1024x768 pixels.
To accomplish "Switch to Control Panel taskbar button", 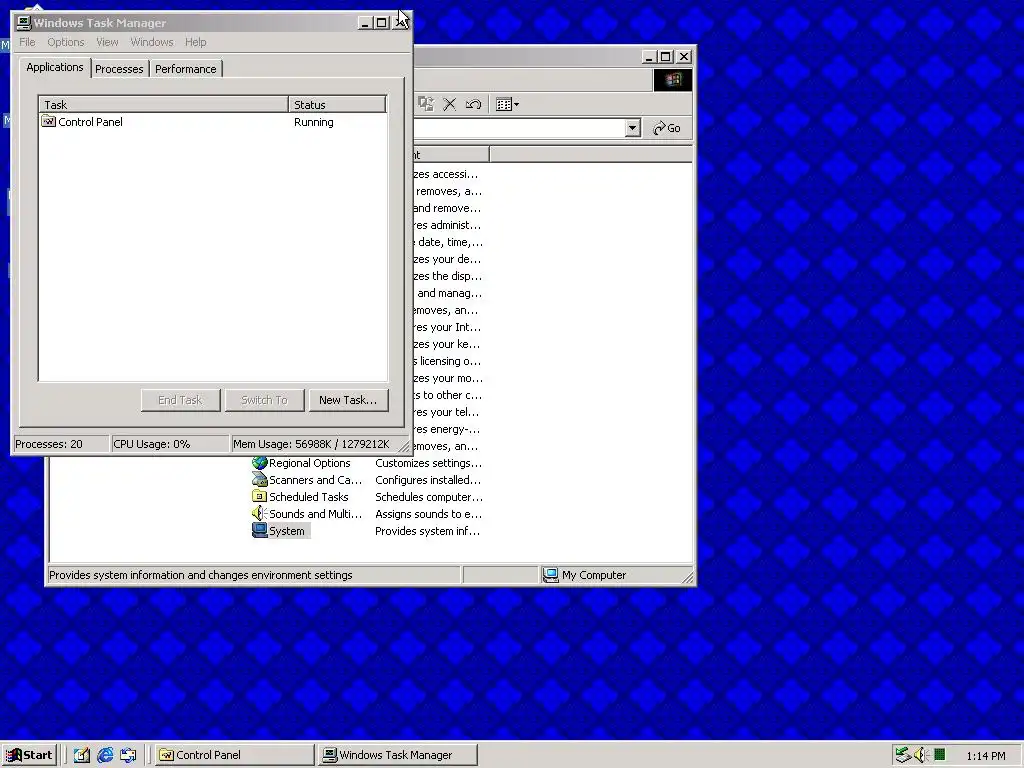I will coord(235,755).
